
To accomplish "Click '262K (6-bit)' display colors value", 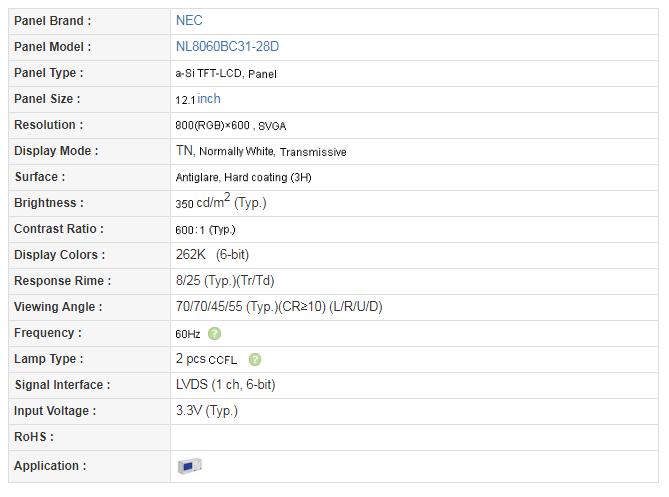I will pyautogui.click(x=212, y=255).
